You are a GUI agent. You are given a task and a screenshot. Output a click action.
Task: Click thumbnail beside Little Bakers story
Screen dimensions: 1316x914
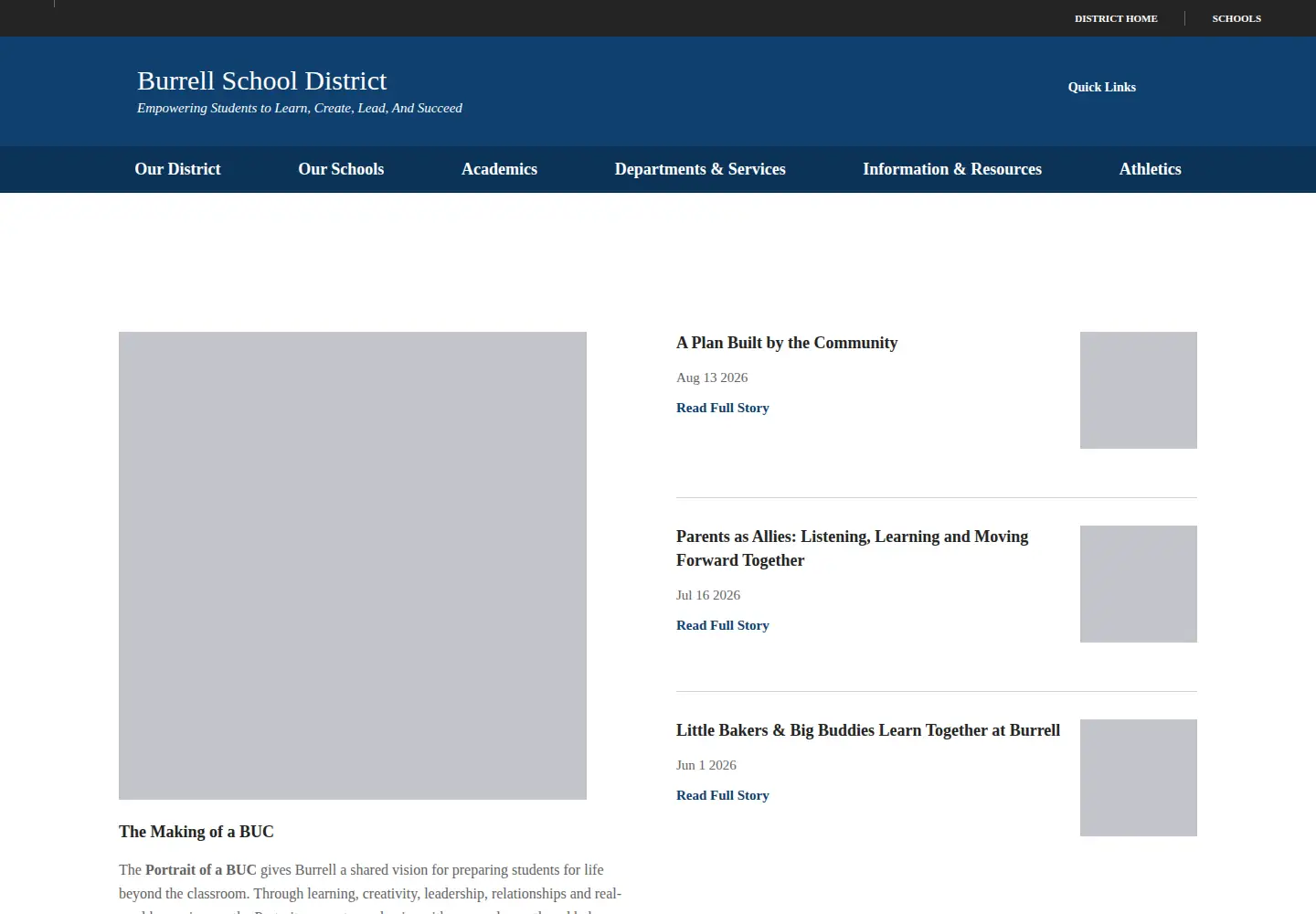(x=1139, y=778)
